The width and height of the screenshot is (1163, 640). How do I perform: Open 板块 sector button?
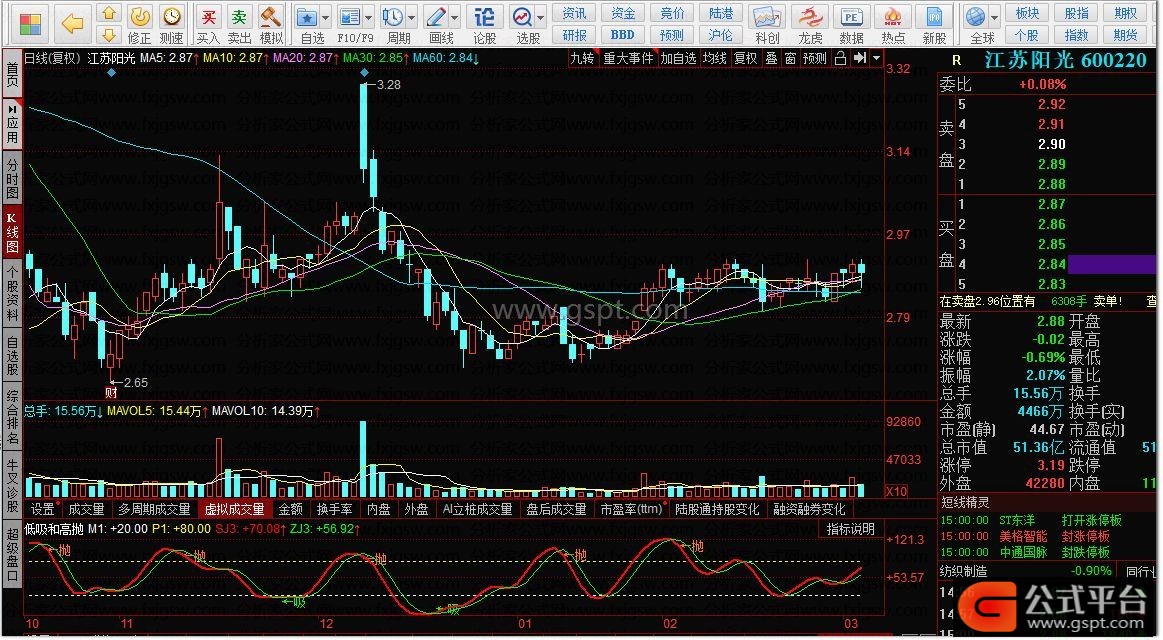pyautogui.click(x=1027, y=13)
